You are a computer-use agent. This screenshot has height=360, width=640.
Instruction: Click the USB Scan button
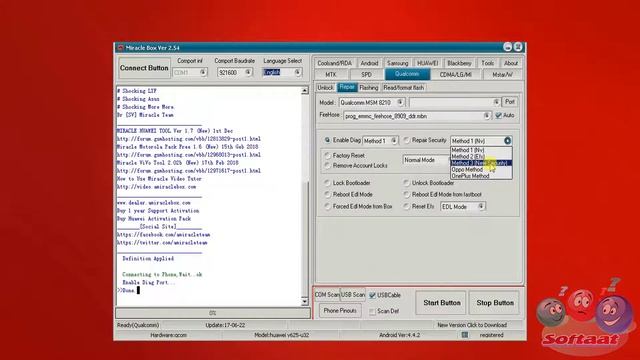[x=353, y=295]
